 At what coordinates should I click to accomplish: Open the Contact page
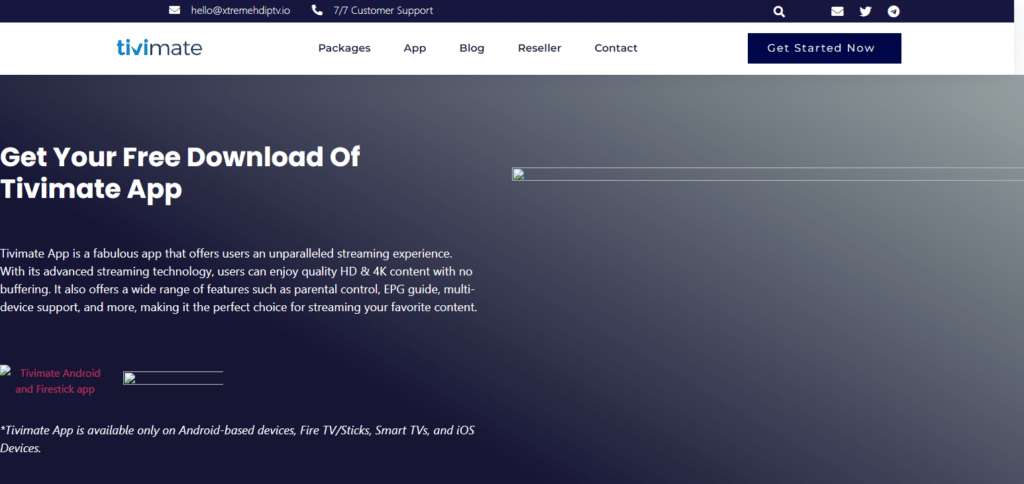point(616,48)
